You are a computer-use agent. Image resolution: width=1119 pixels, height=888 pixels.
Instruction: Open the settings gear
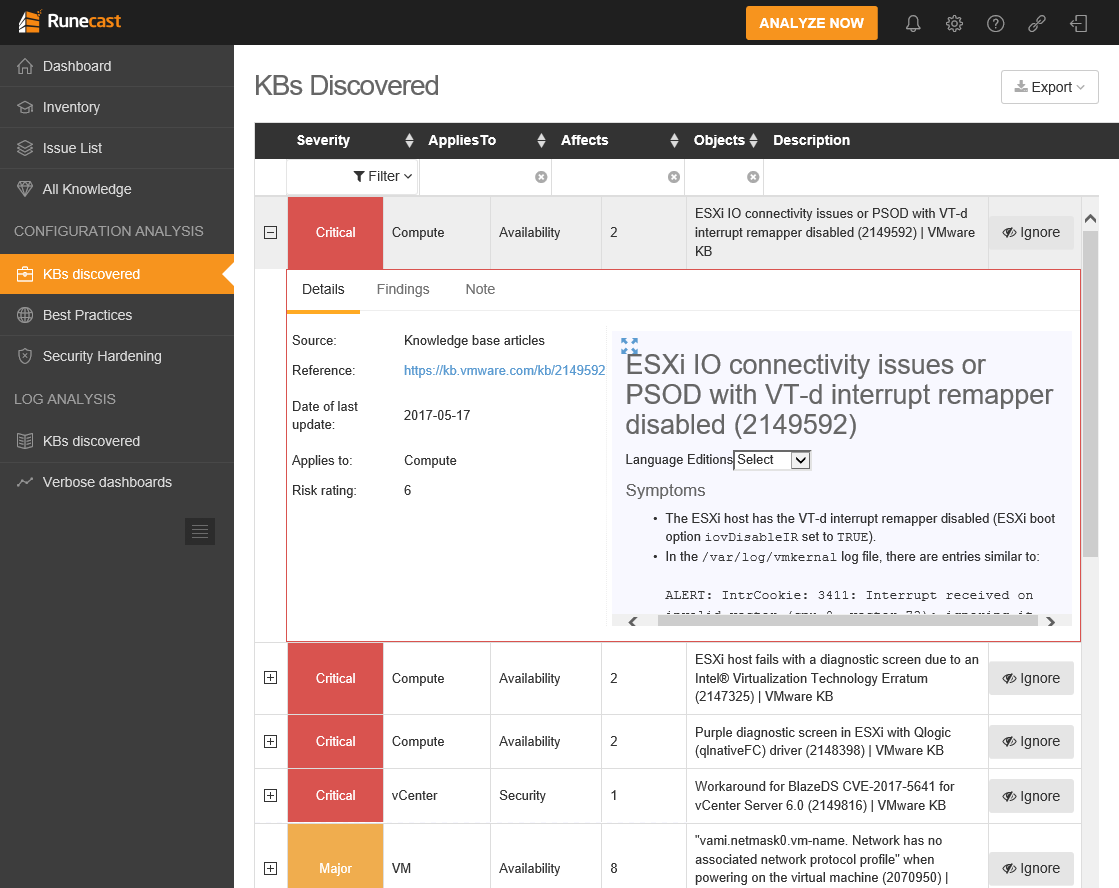(954, 24)
